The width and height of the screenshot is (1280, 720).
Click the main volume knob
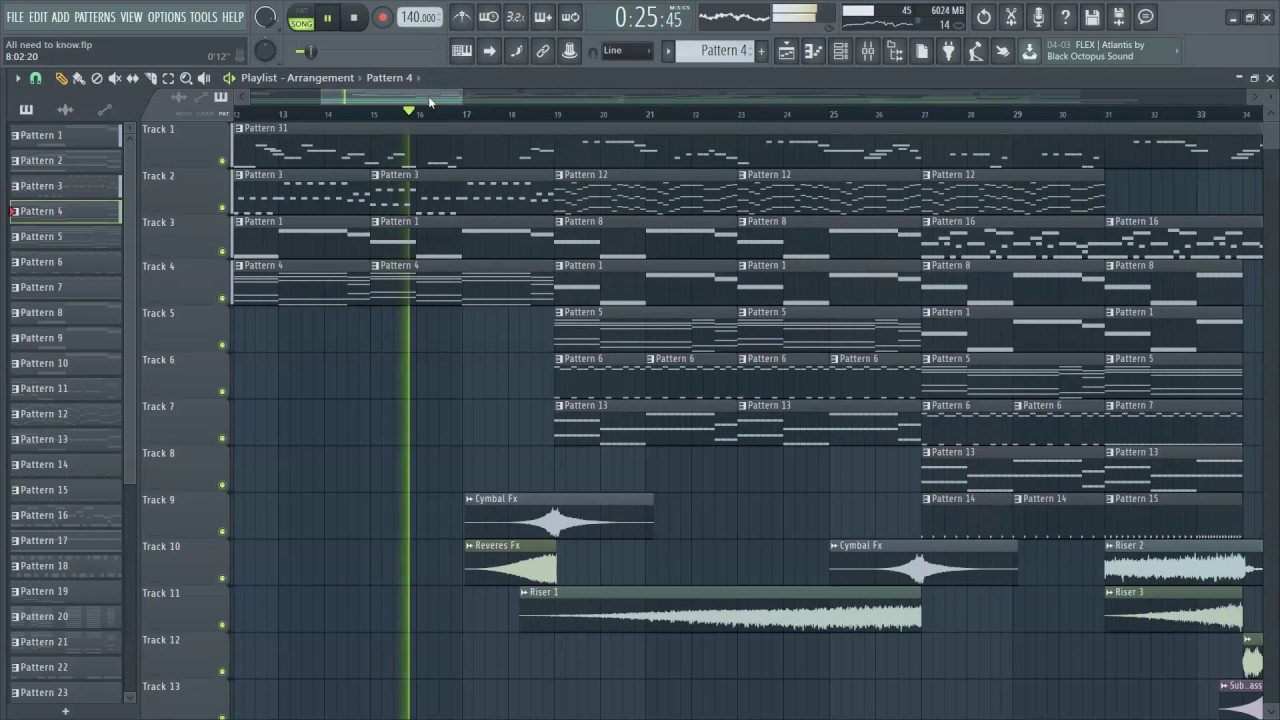point(265,17)
